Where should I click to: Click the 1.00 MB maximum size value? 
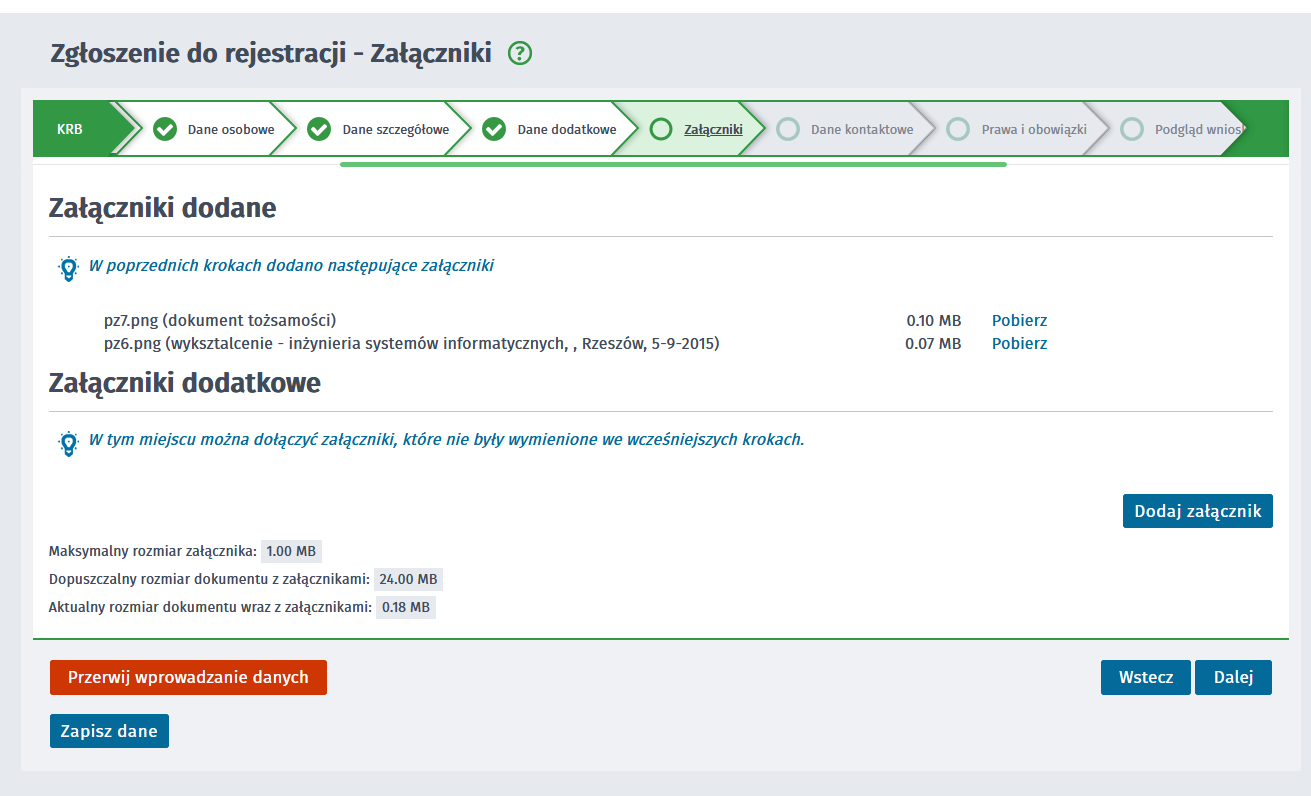[x=291, y=551]
